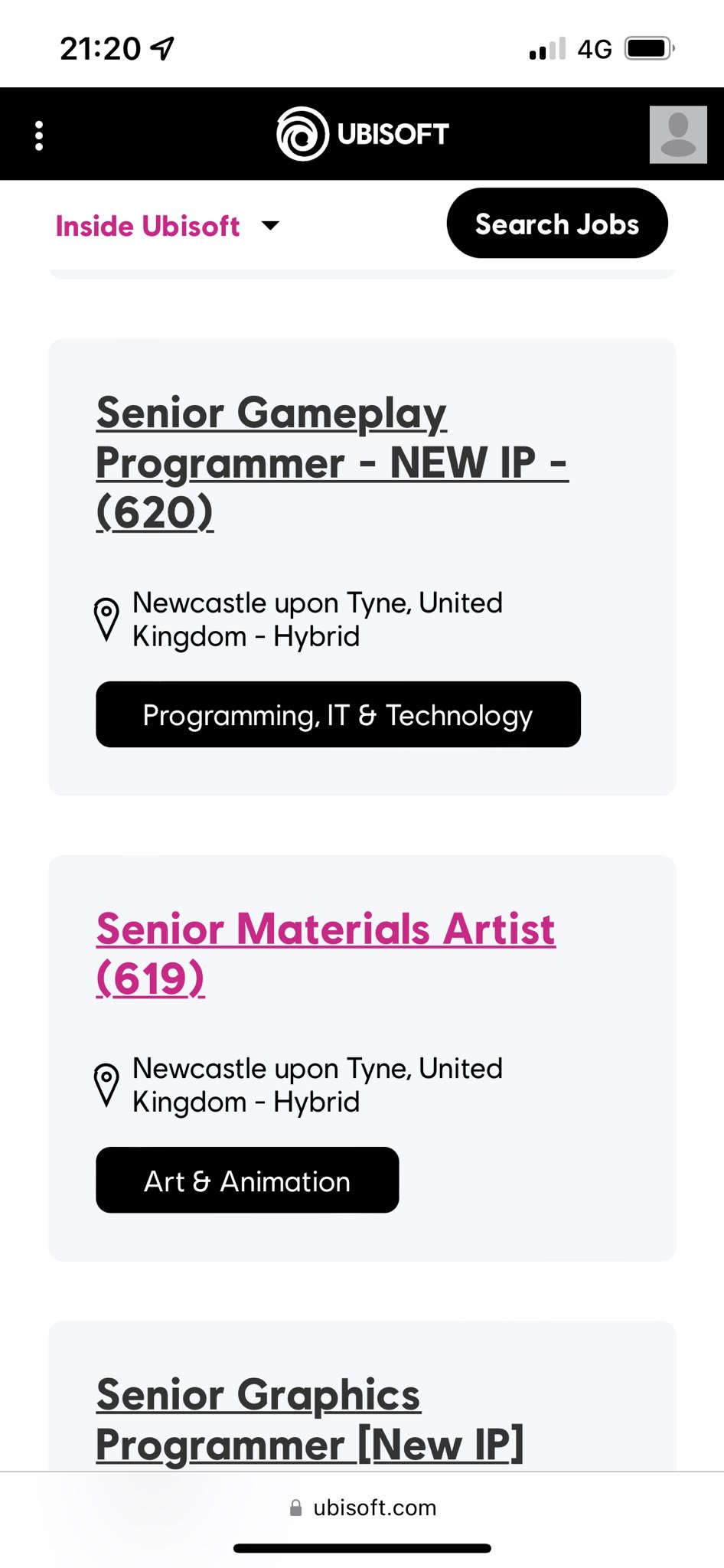Tap the home indicator bar at bottom
Screen dimensions: 724x1568
(x=362, y=1548)
